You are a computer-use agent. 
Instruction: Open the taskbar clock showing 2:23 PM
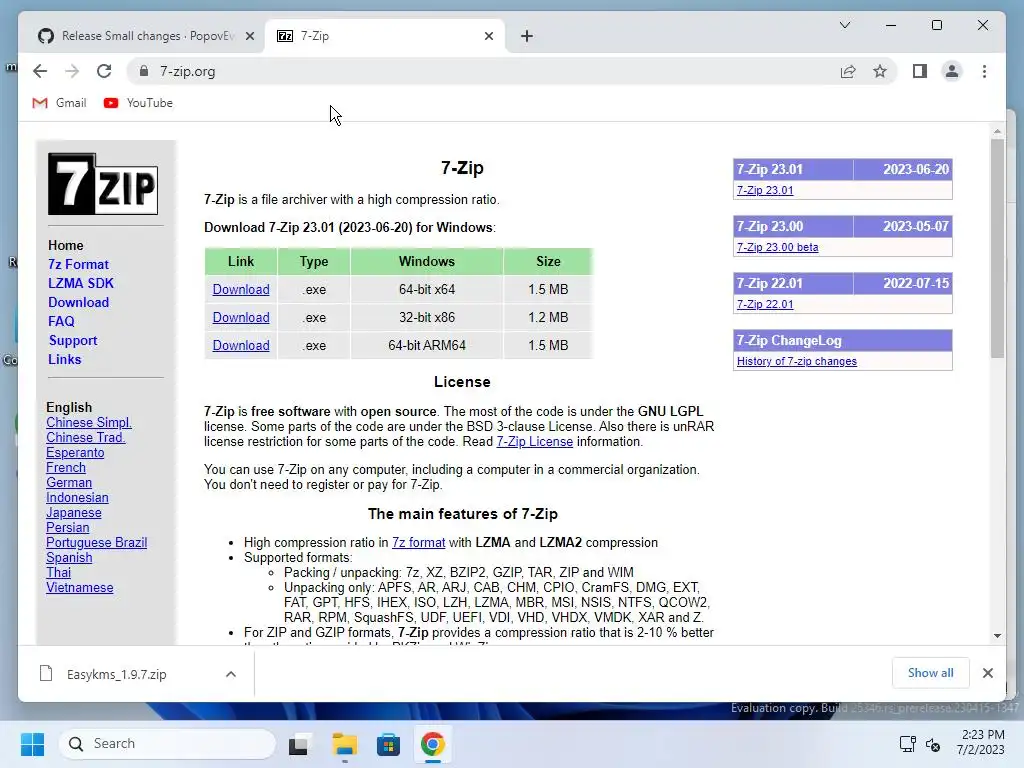980,743
